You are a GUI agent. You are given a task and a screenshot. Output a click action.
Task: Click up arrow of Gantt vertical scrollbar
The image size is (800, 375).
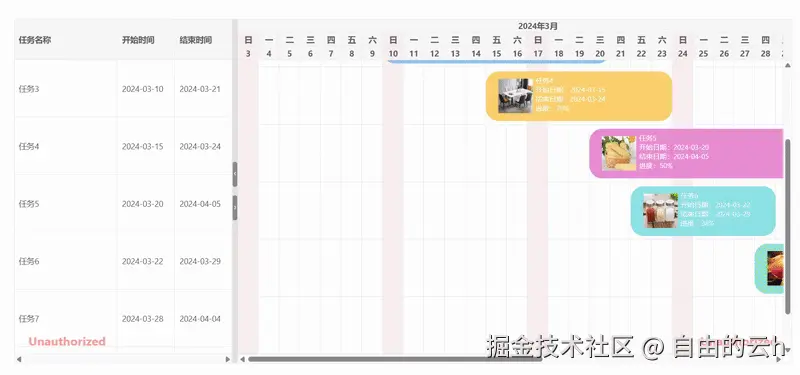click(788, 65)
